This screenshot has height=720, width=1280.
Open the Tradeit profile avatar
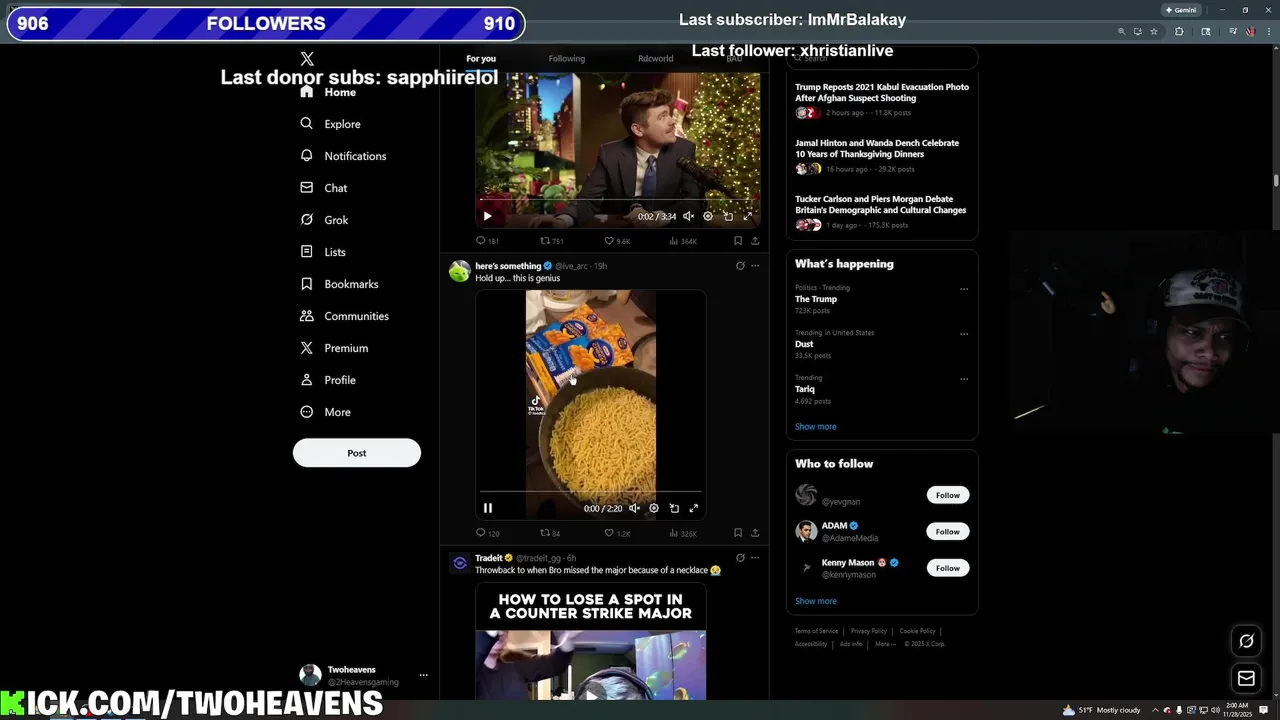(x=459, y=564)
